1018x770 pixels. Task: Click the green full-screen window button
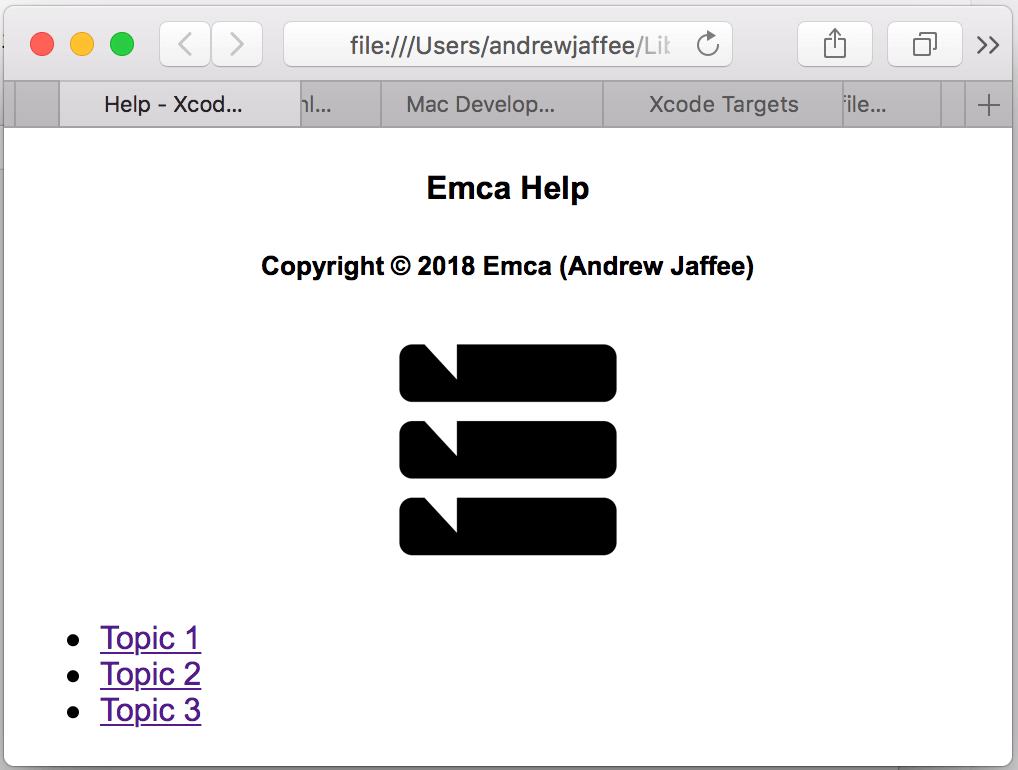click(x=122, y=44)
